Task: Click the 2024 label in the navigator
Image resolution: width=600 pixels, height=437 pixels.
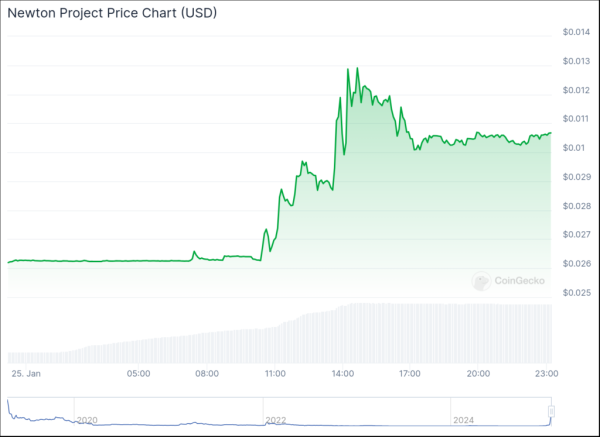Action: coord(466,420)
